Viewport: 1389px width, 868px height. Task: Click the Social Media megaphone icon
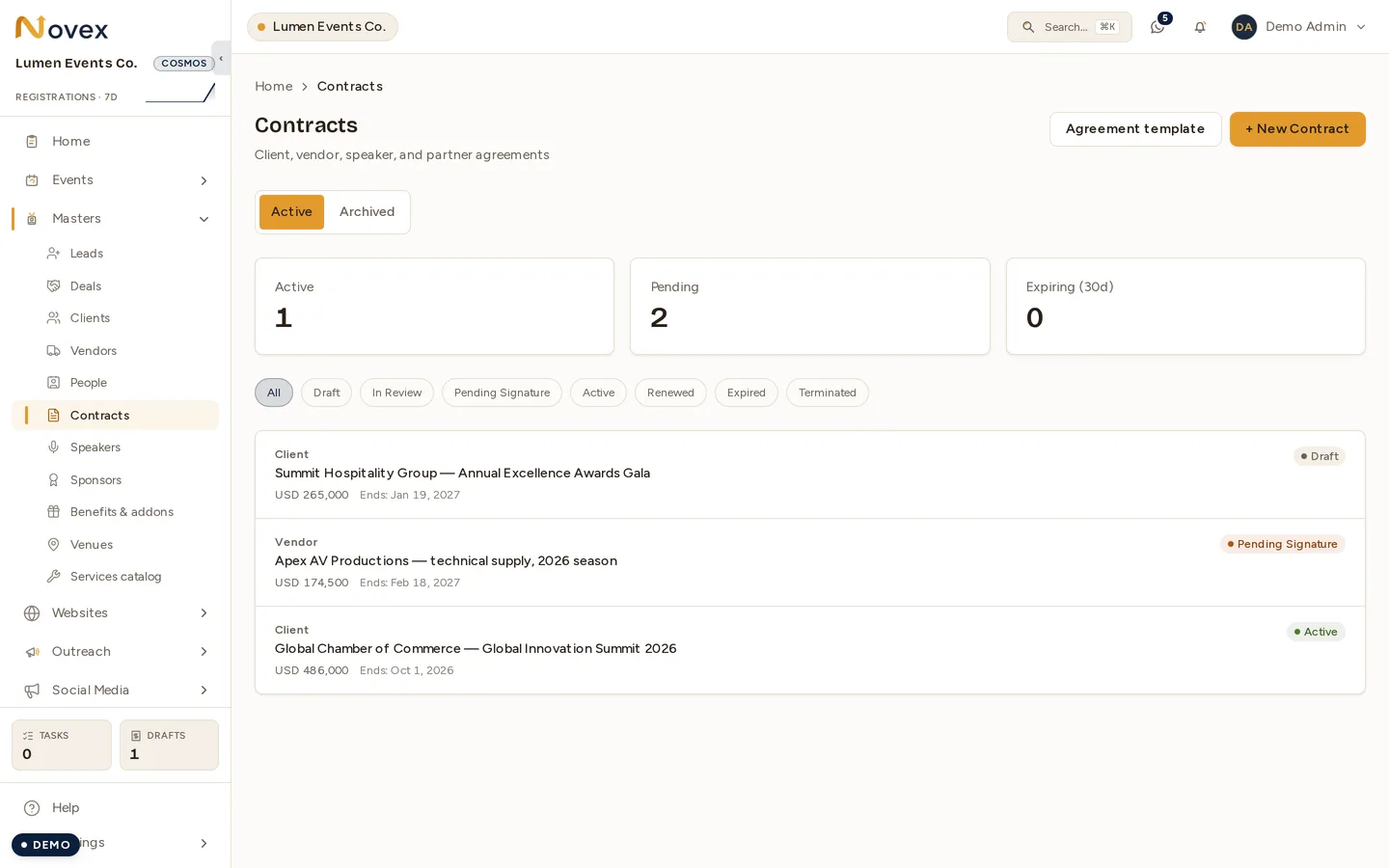(x=32, y=691)
